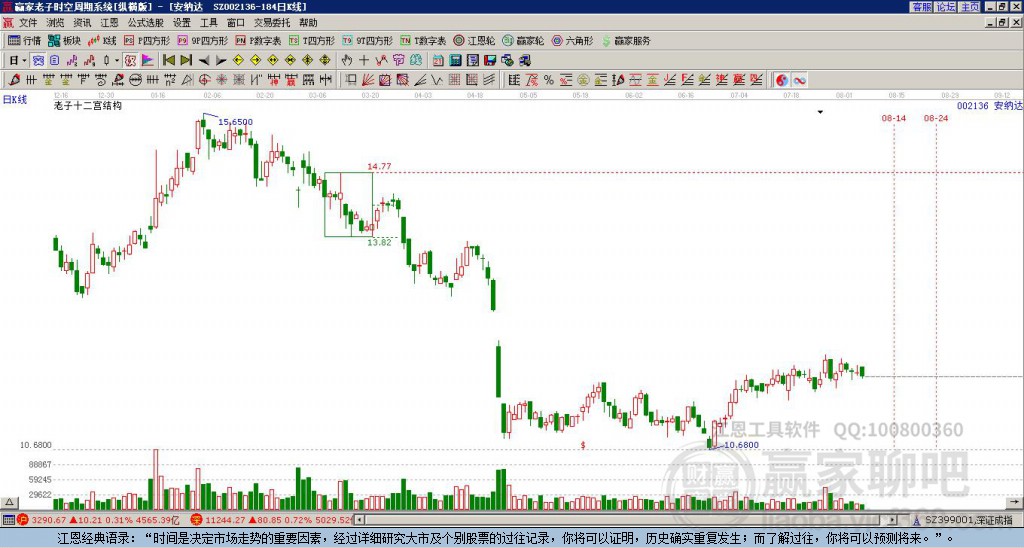
Task: Open the 公式选股 menu
Action: 145,23
